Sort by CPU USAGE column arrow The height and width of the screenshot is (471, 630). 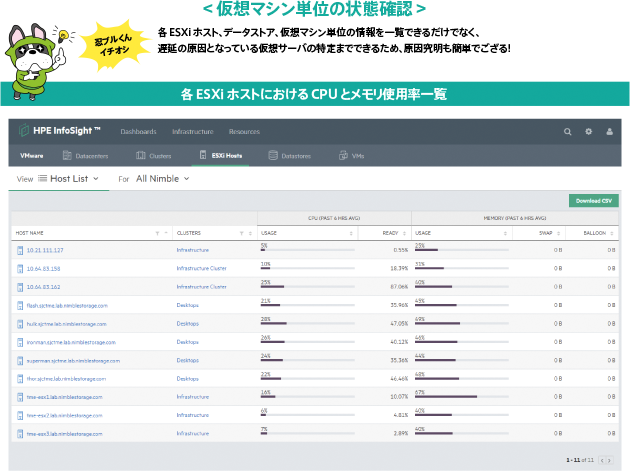(x=351, y=233)
